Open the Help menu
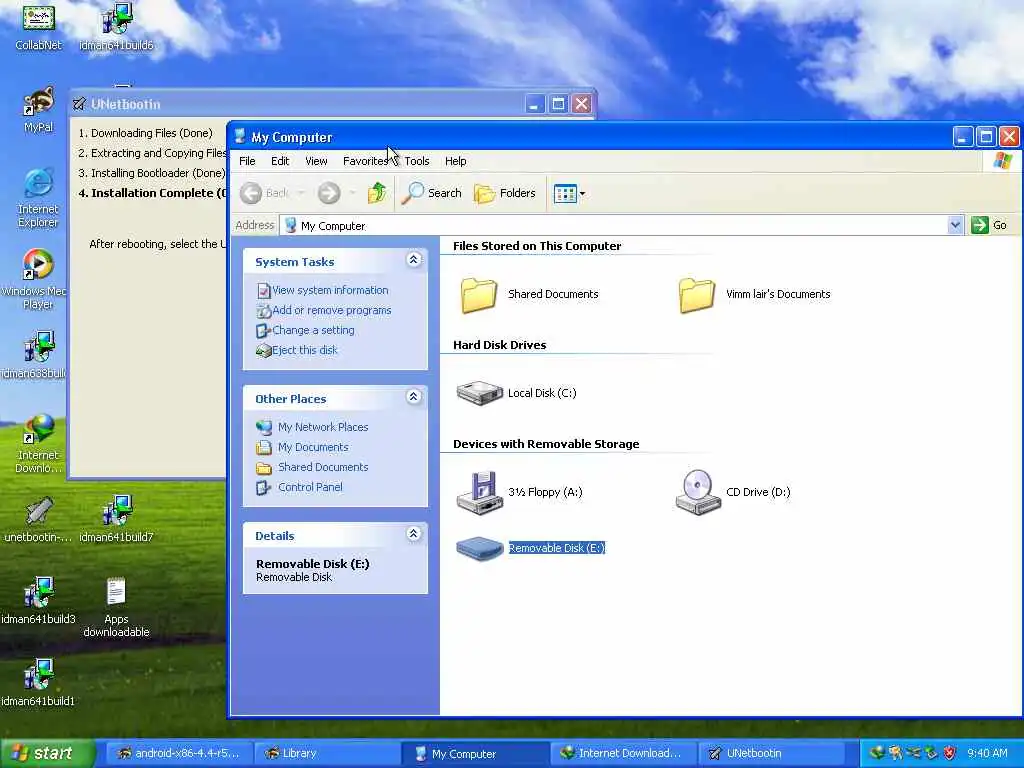 pos(456,161)
